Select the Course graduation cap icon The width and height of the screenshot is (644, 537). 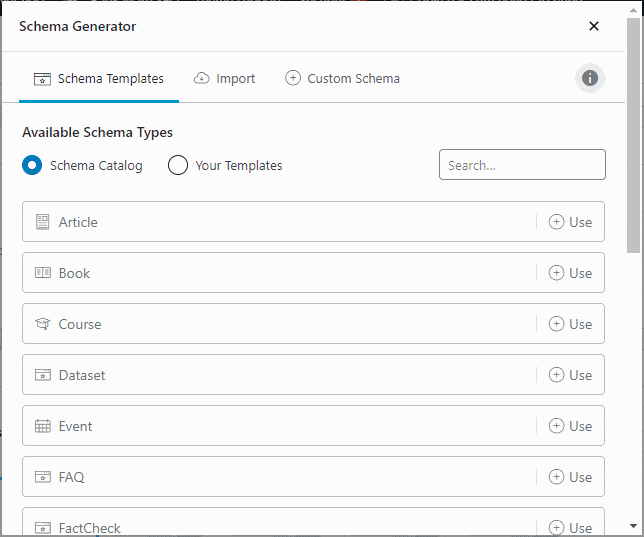(42, 324)
